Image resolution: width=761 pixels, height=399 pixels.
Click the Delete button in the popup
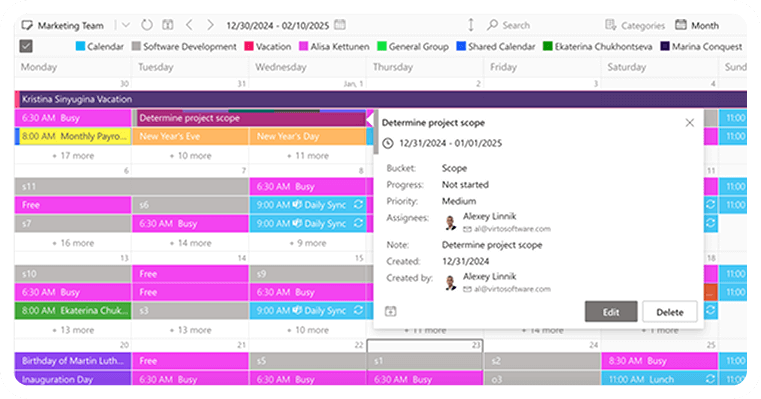[x=670, y=312]
